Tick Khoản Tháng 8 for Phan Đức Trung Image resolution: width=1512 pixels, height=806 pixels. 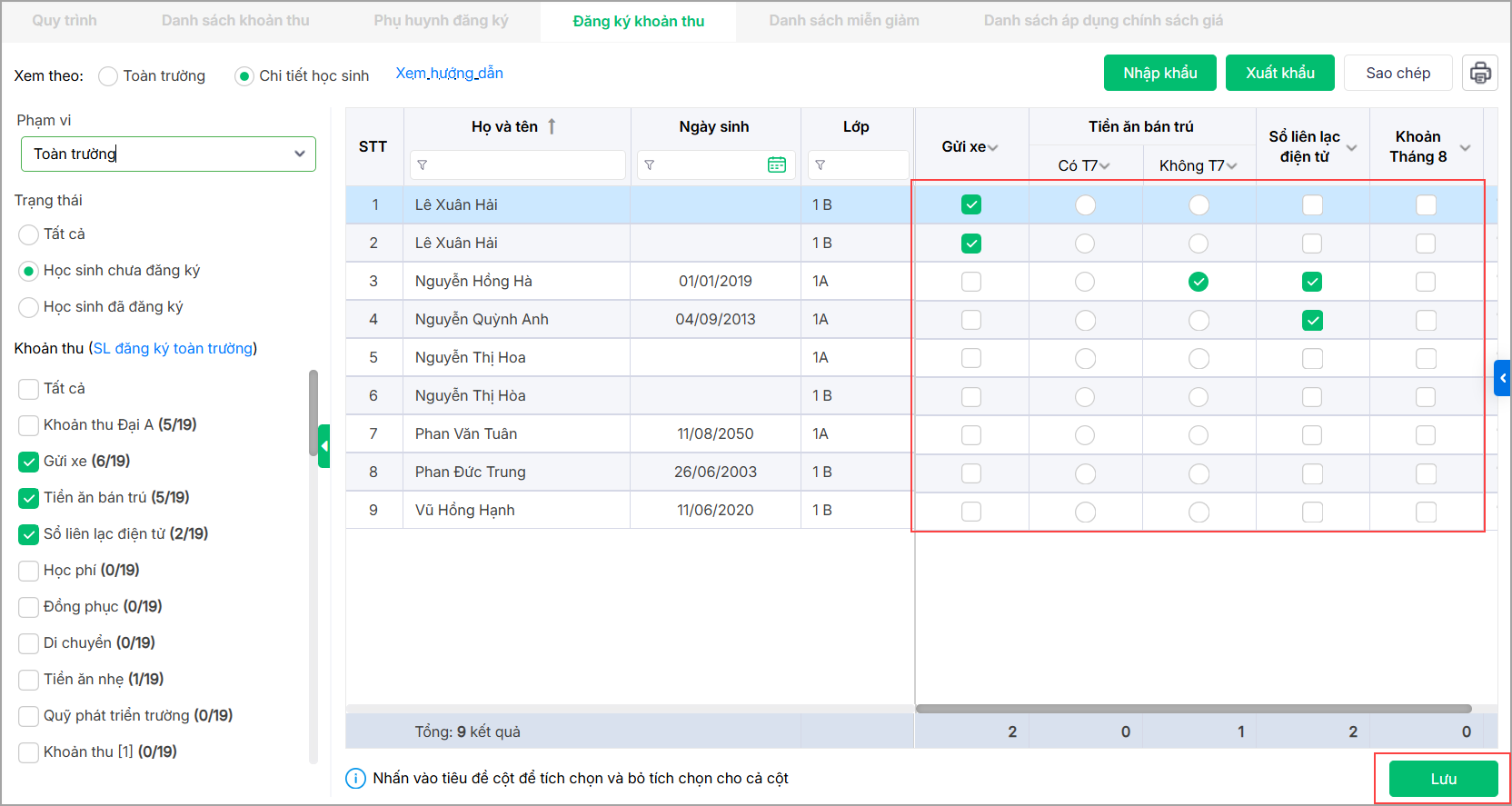[1426, 473]
